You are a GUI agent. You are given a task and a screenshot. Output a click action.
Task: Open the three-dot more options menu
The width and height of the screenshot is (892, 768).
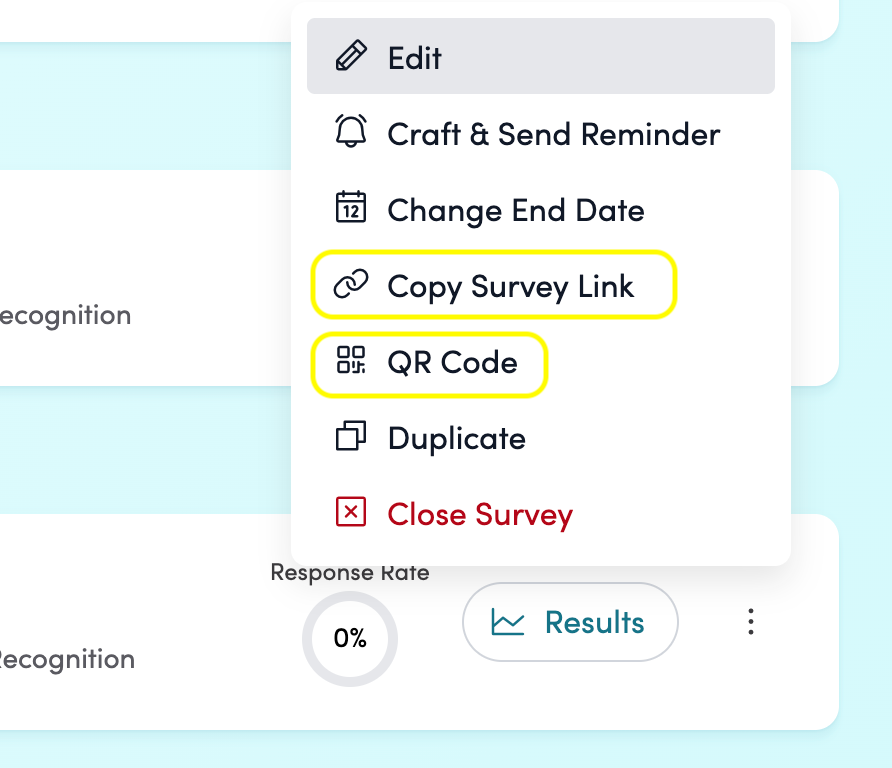(750, 622)
